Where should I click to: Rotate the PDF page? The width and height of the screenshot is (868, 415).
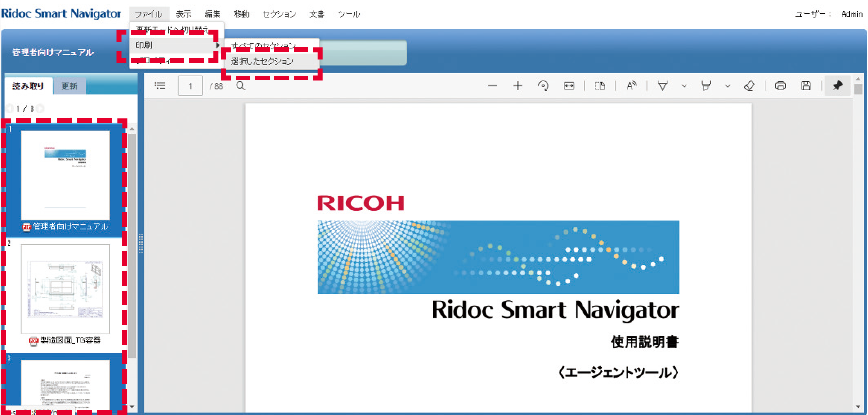(x=544, y=86)
